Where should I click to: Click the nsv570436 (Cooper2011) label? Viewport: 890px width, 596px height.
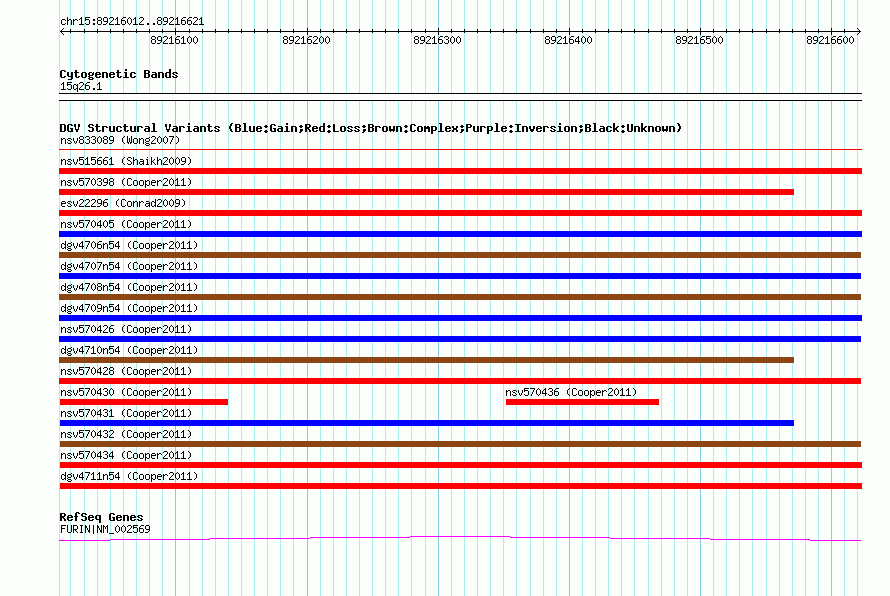pyautogui.click(x=571, y=392)
